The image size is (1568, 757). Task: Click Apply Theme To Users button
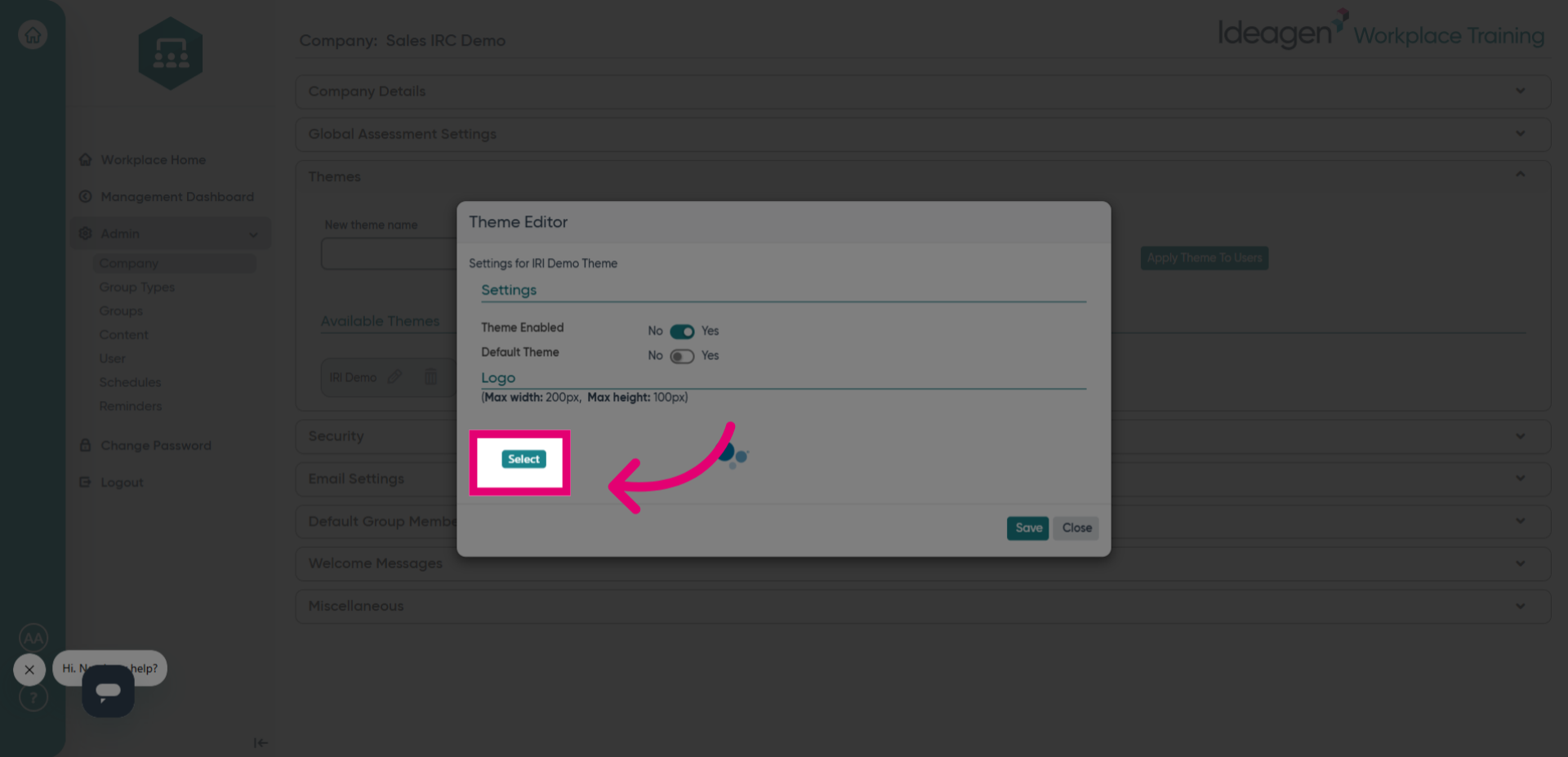pyautogui.click(x=1205, y=258)
